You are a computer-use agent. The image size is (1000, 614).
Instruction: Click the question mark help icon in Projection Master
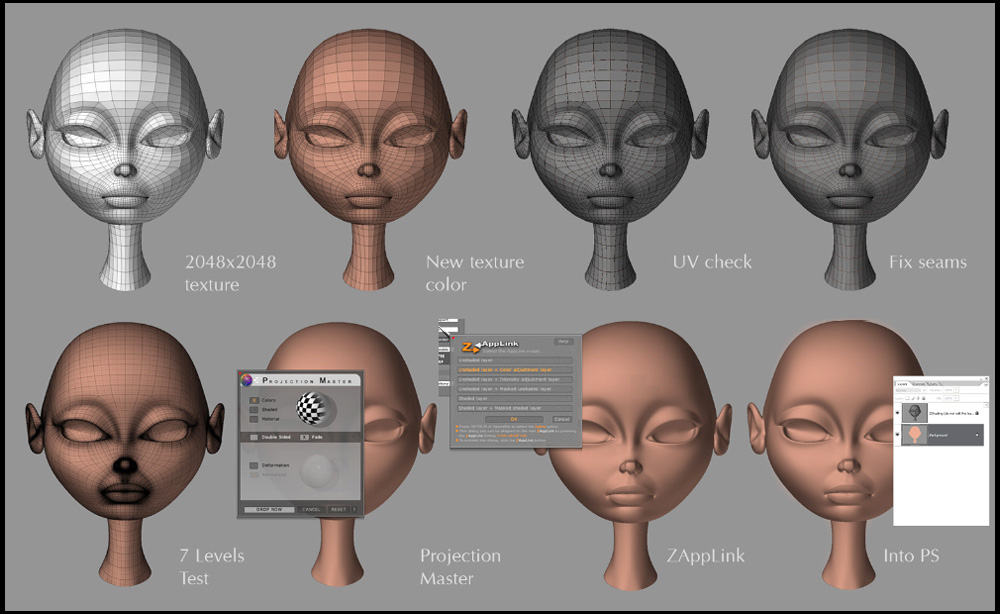click(x=353, y=509)
